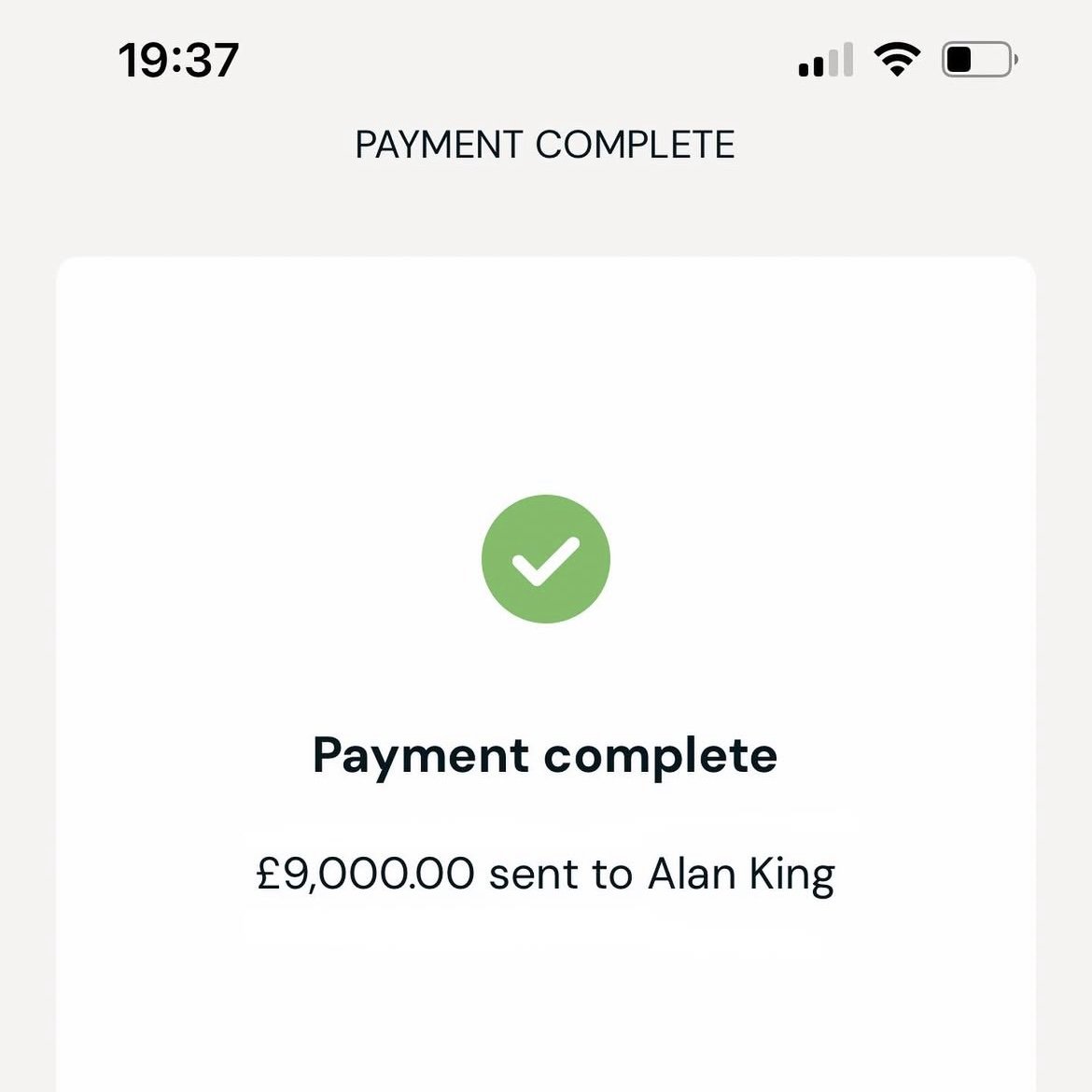Tap the recipient name Alan King
1092x1092 pixels.
click(741, 875)
